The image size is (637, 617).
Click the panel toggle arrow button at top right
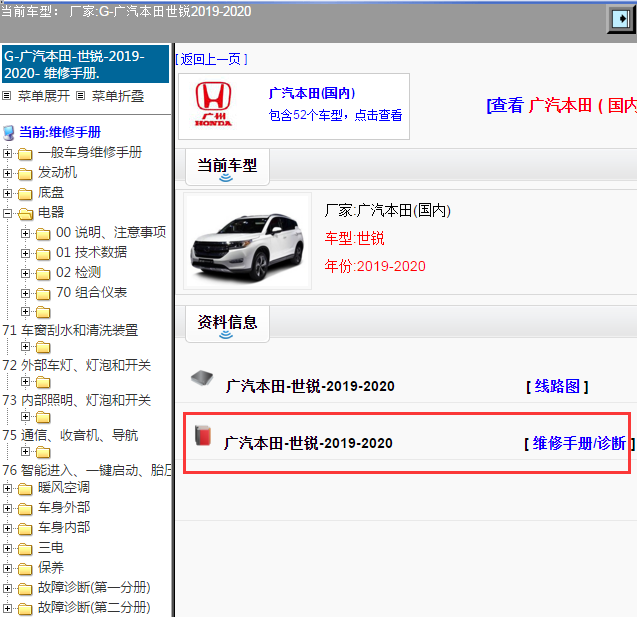point(621,18)
